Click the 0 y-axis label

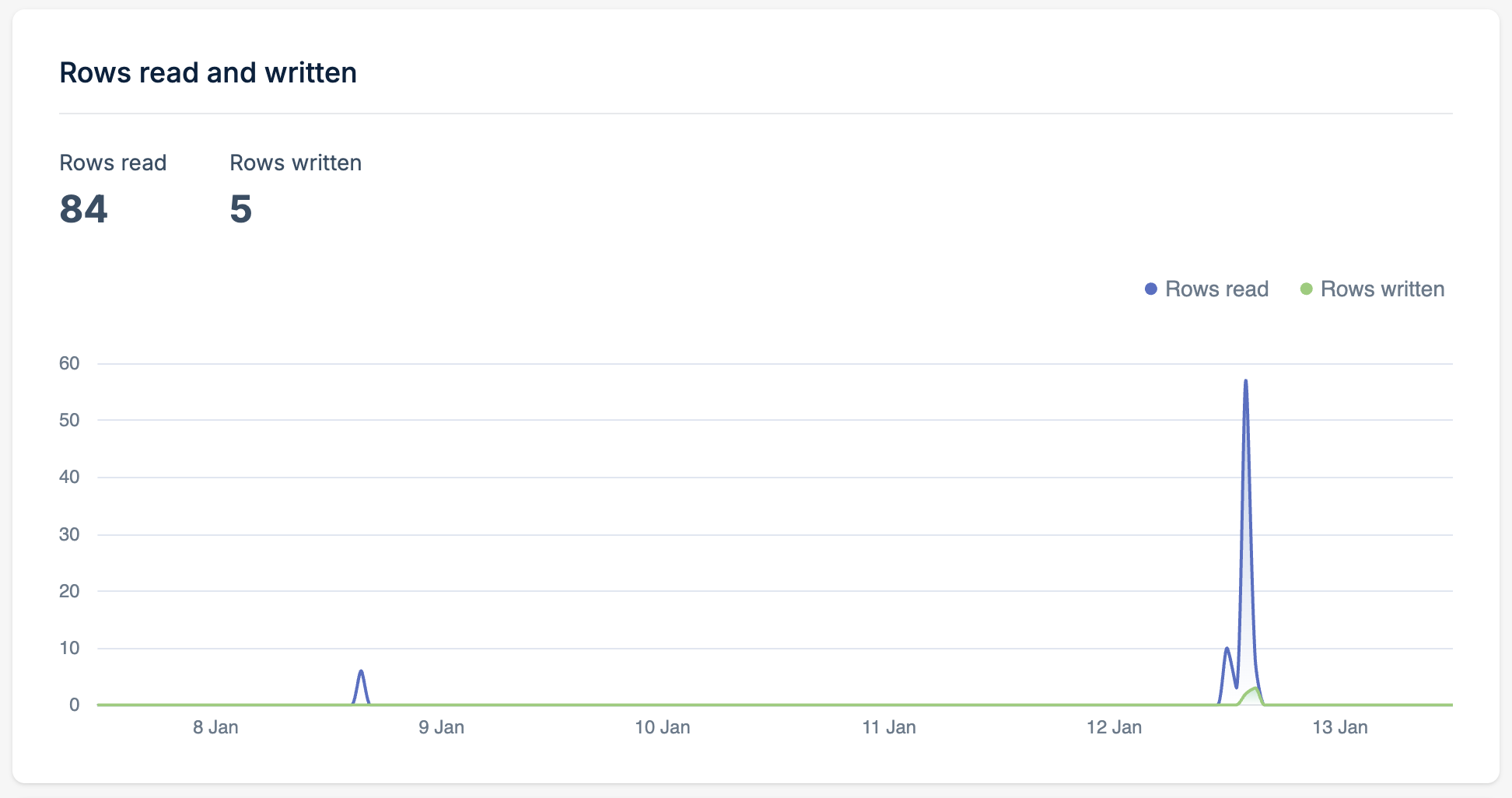click(75, 705)
